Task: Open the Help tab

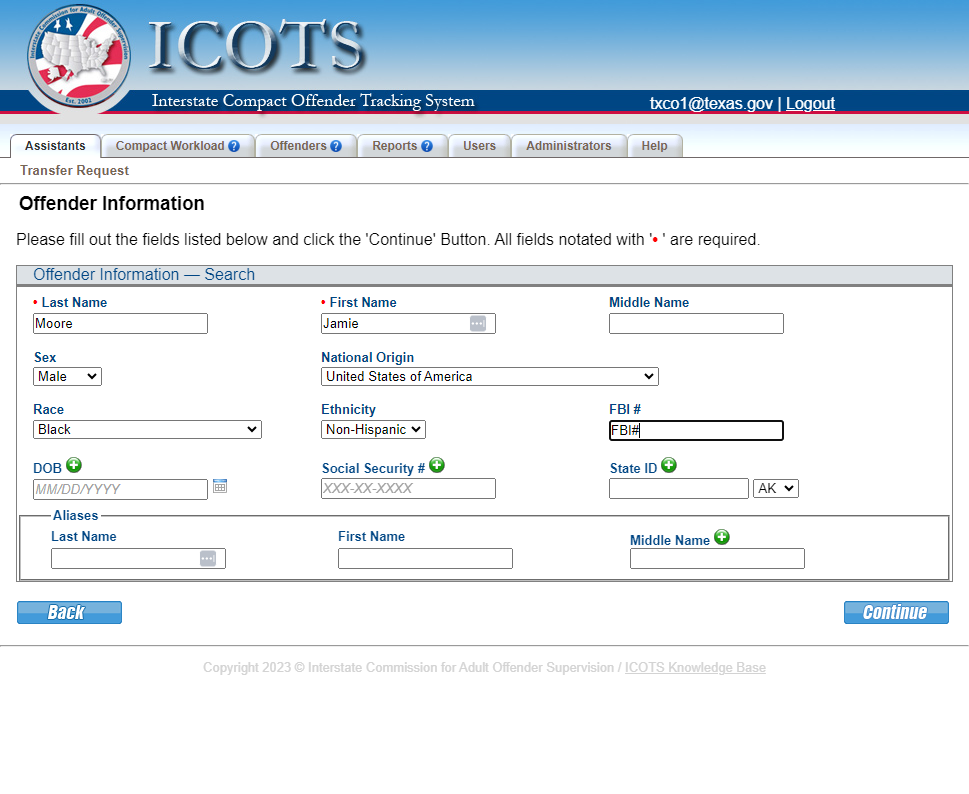Action: click(x=654, y=146)
